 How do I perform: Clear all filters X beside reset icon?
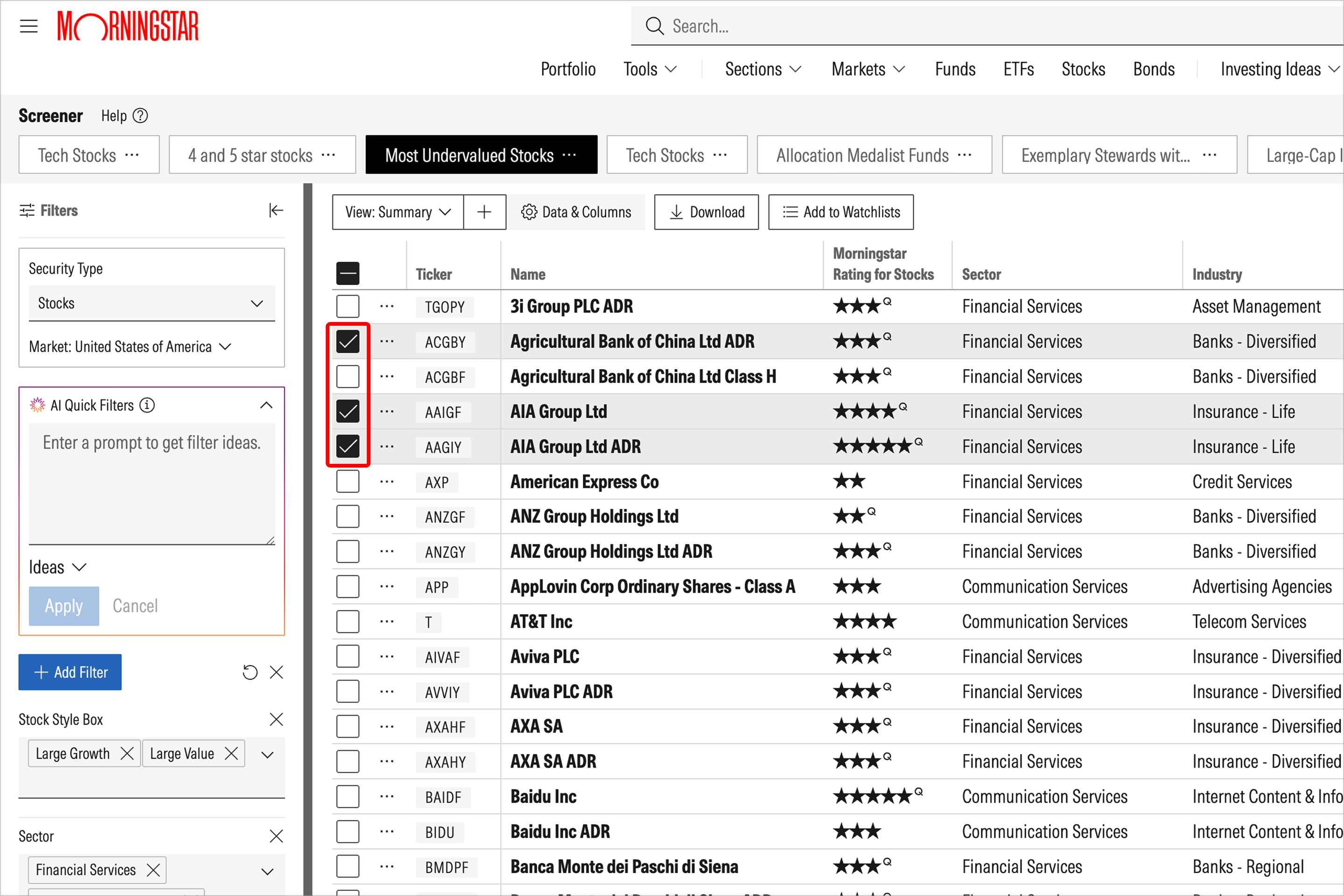(x=277, y=672)
